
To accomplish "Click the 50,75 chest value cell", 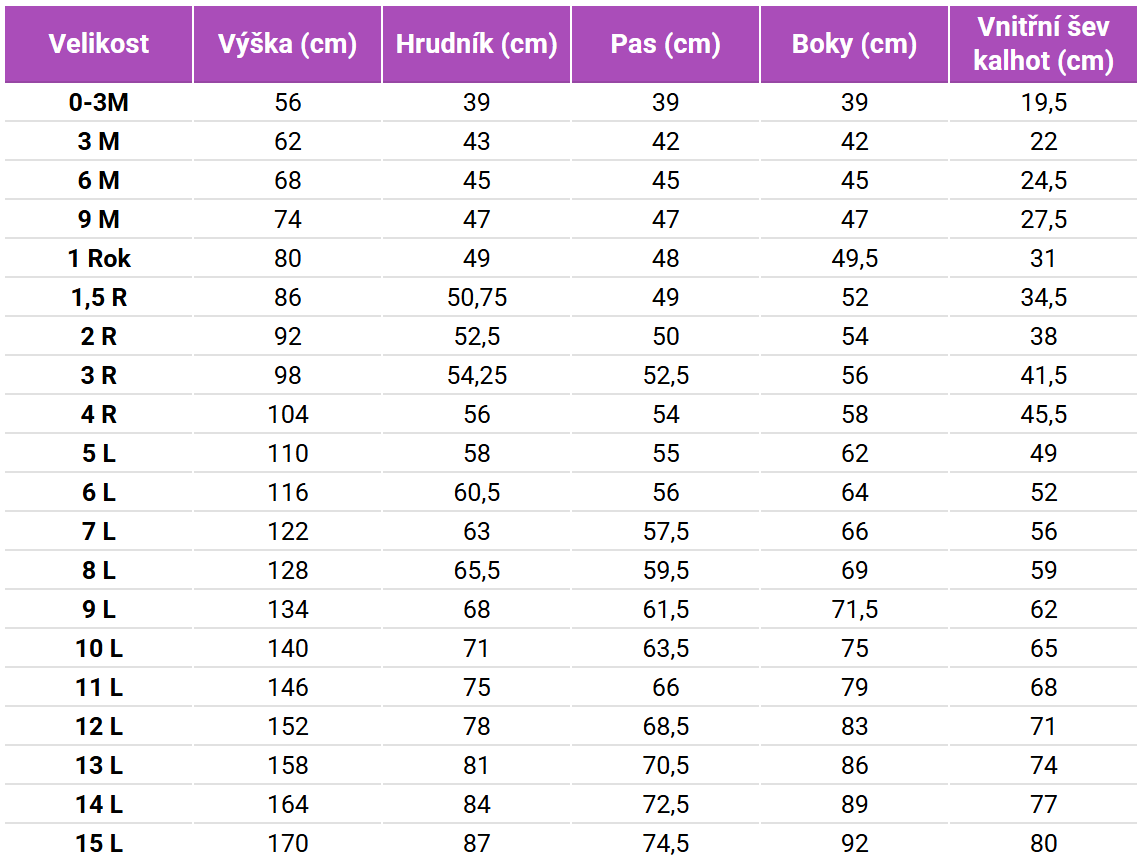I will tap(477, 297).
